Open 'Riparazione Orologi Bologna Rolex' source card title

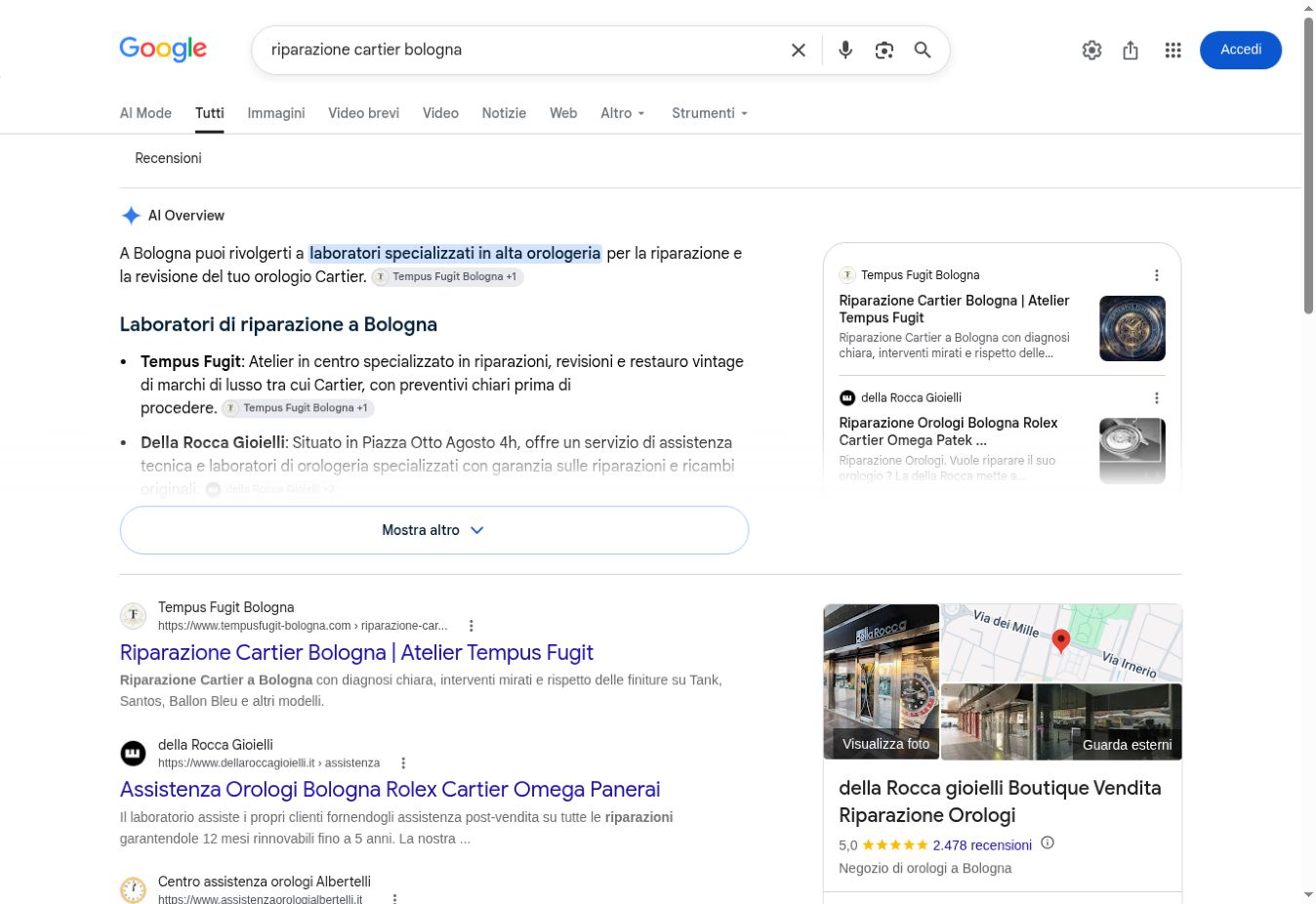[949, 431]
